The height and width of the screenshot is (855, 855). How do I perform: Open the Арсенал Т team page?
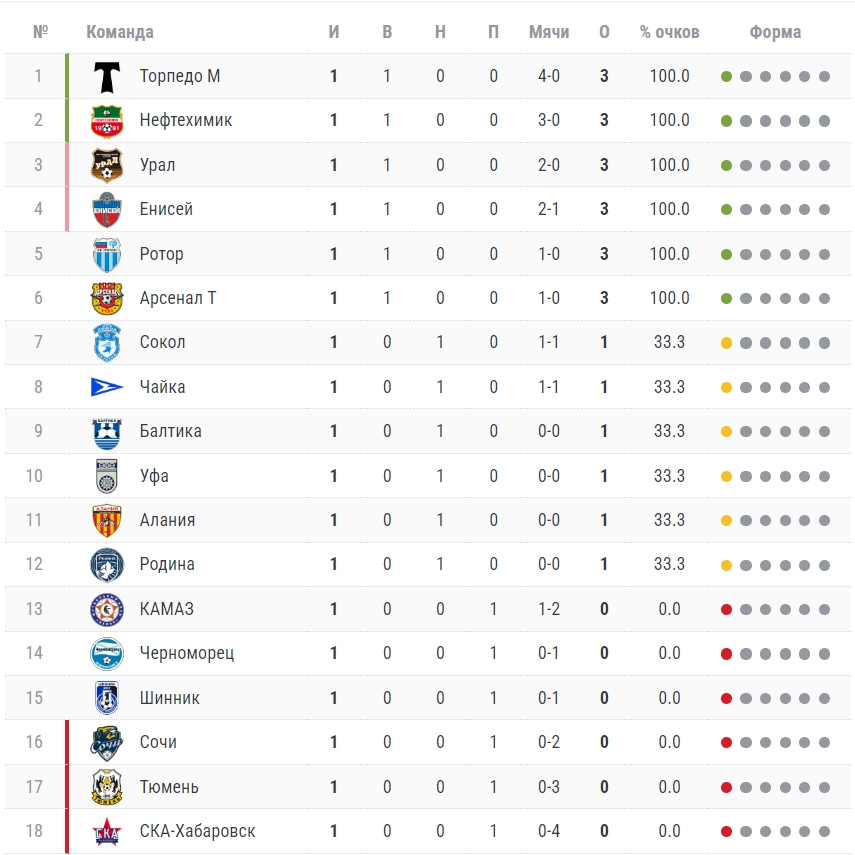point(178,298)
